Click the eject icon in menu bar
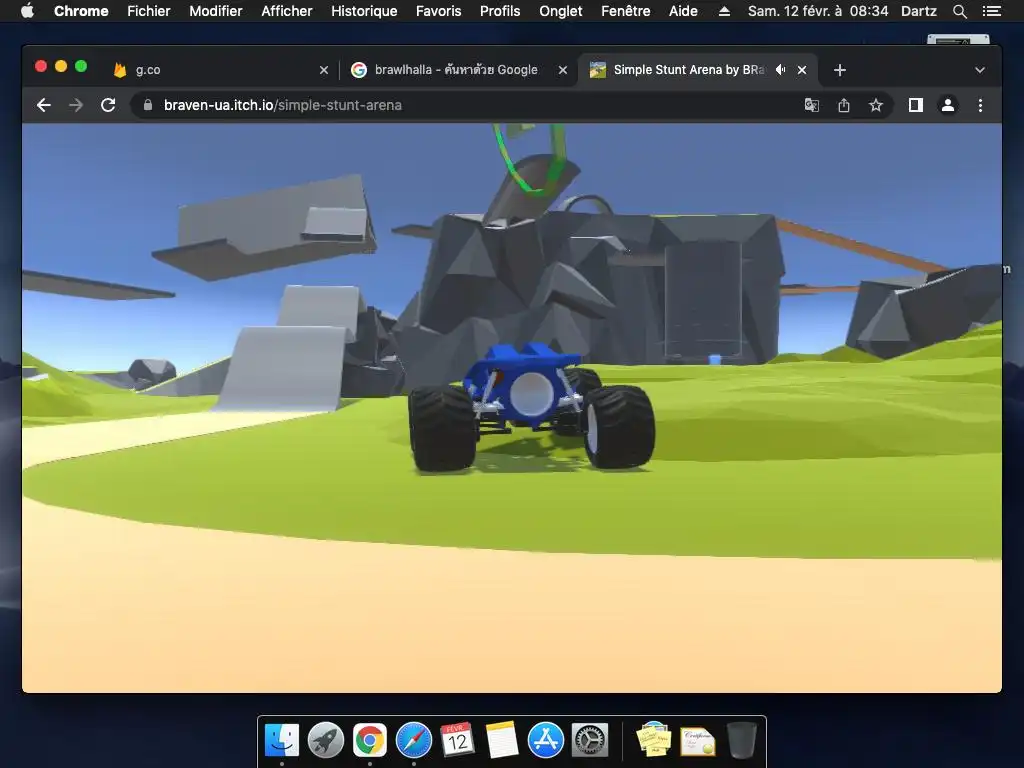The image size is (1024, 768). click(724, 11)
